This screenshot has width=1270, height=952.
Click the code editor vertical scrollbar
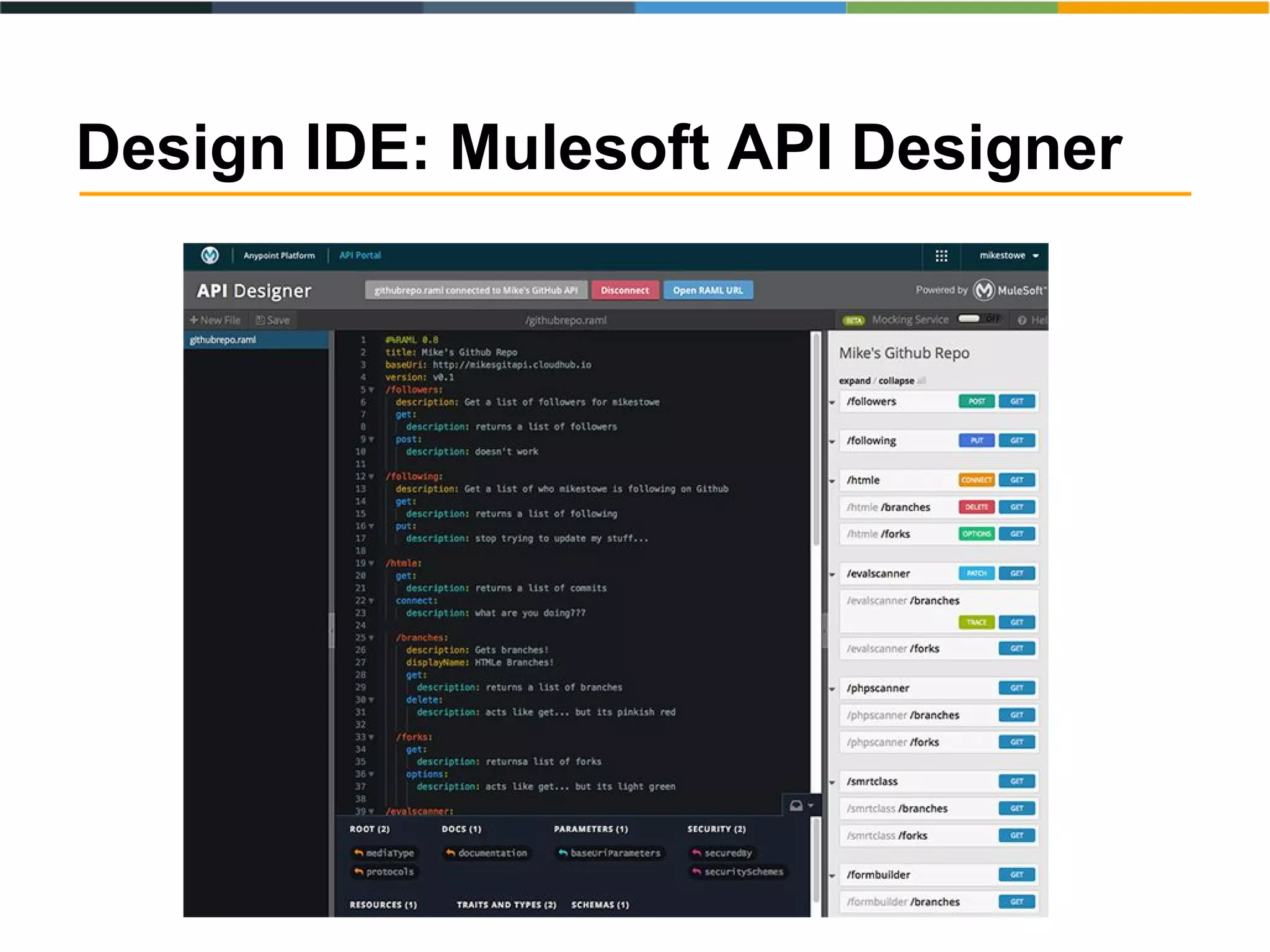click(816, 439)
